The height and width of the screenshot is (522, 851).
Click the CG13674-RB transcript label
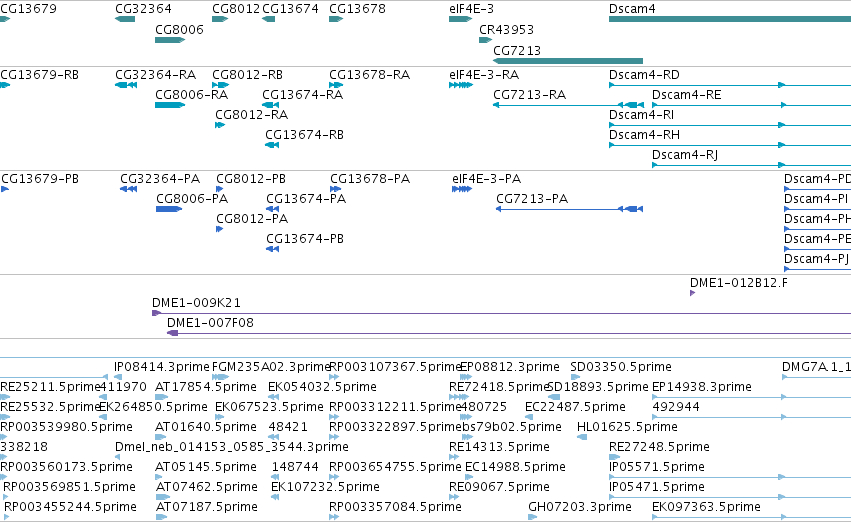[x=304, y=135]
